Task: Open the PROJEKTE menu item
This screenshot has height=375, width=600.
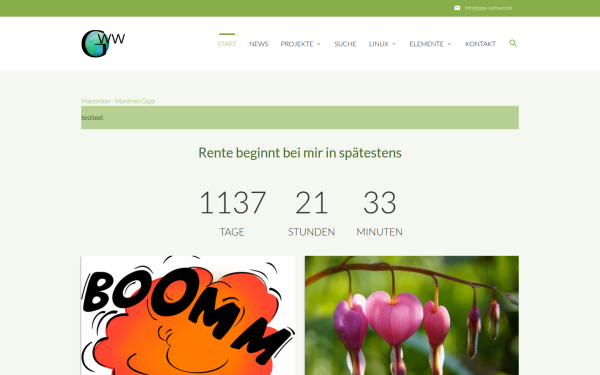Action: pos(297,44)
